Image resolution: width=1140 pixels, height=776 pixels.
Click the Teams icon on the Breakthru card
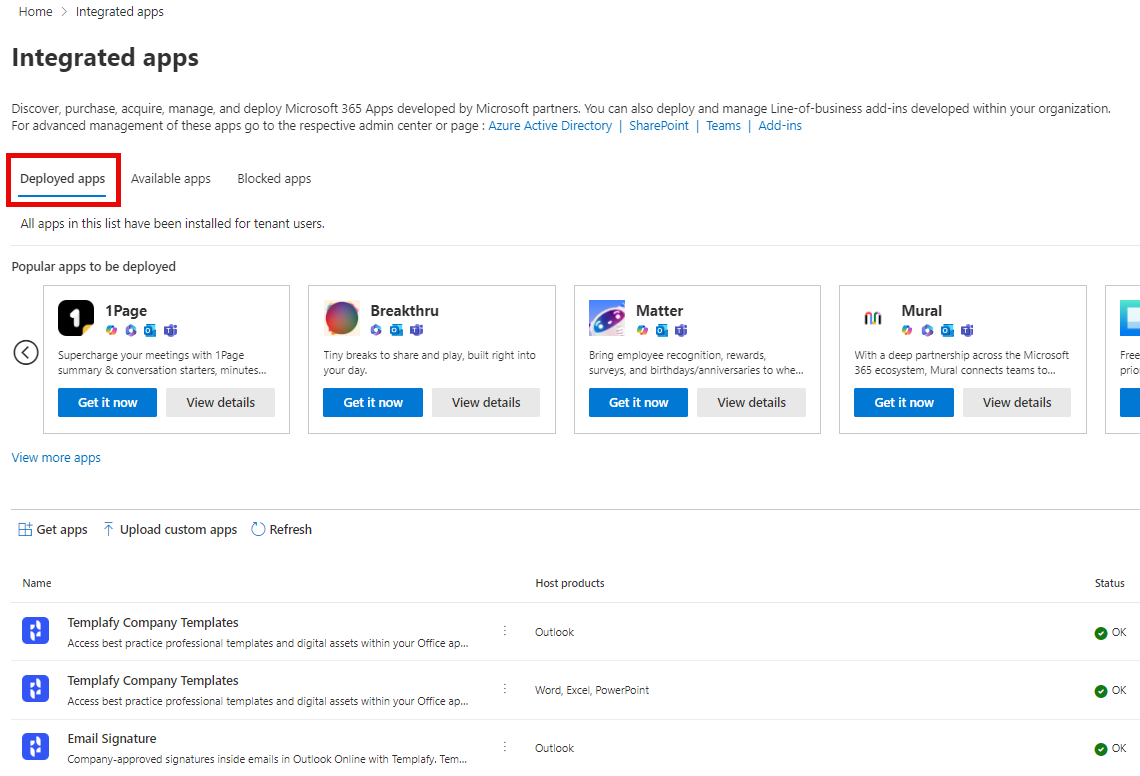coord(417,331)
